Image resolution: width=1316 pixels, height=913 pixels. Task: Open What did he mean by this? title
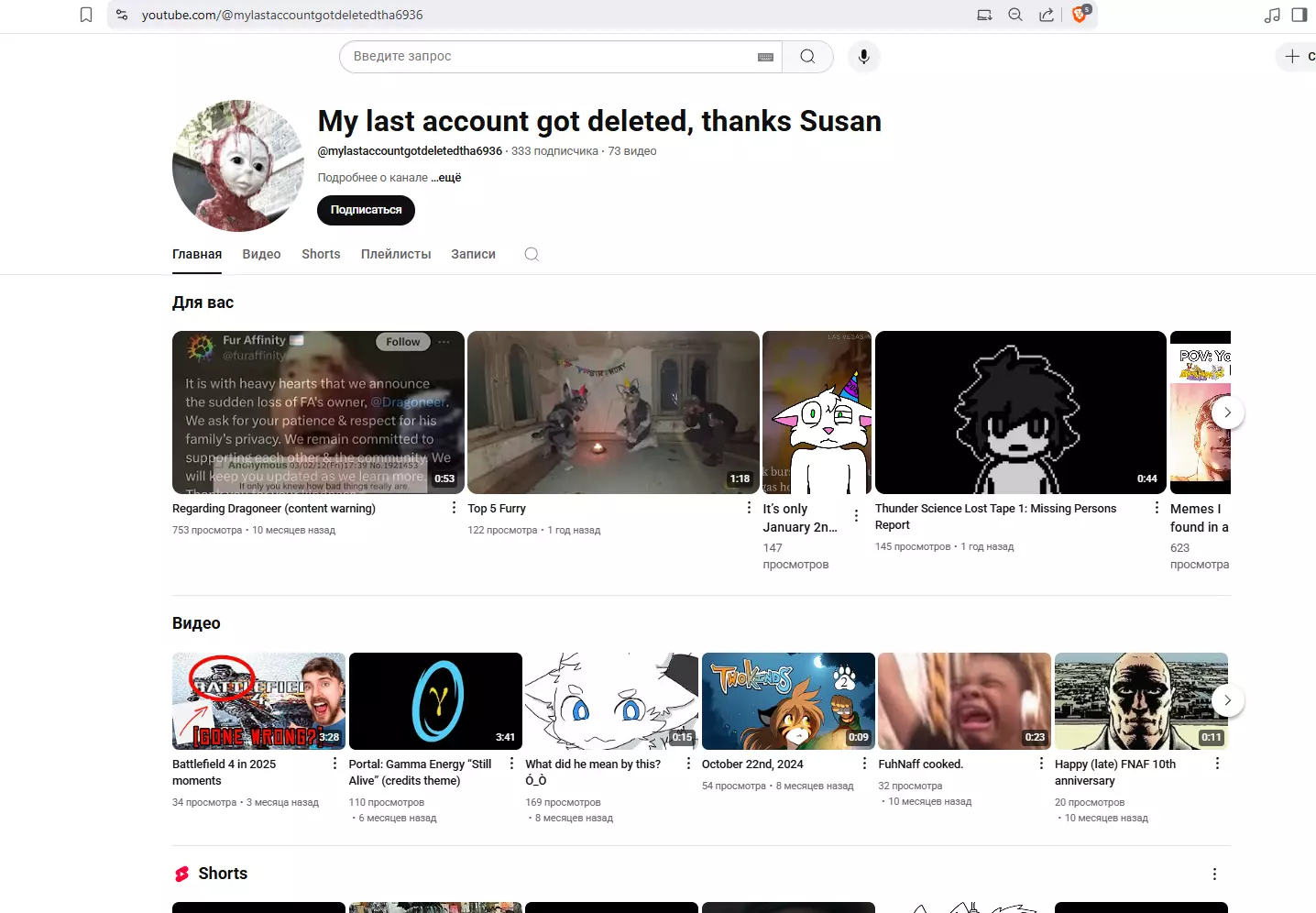click(593, 773)
